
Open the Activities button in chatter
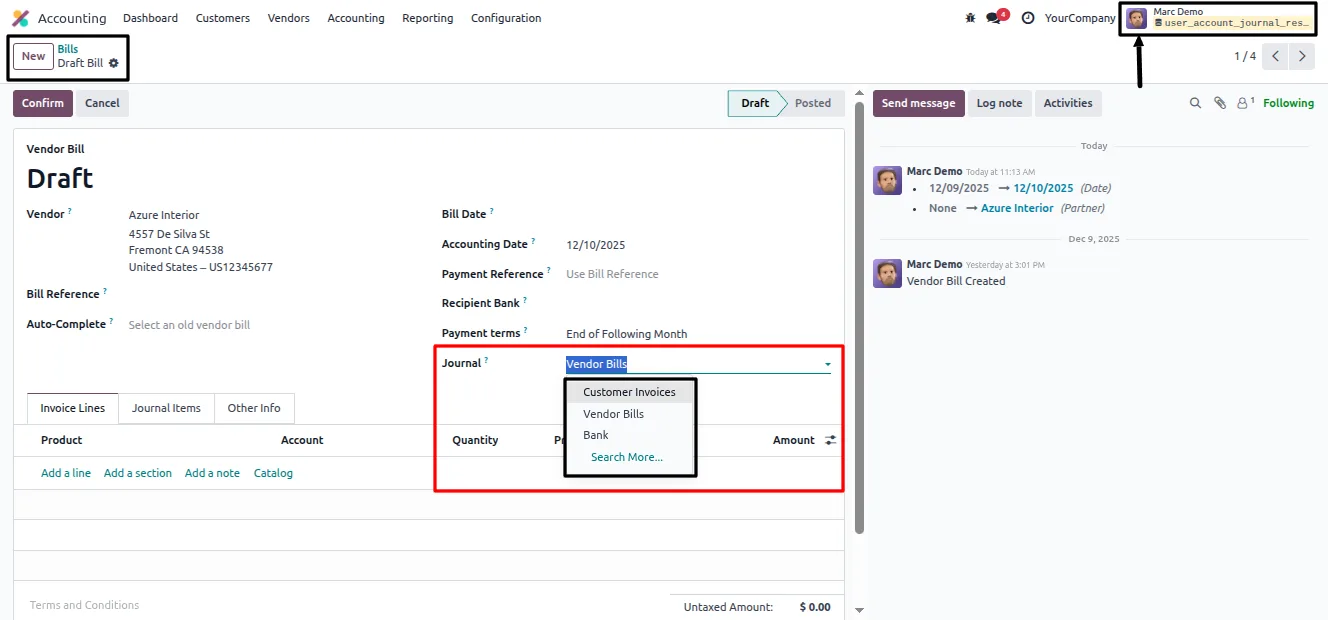click(x=1068, y=103)
